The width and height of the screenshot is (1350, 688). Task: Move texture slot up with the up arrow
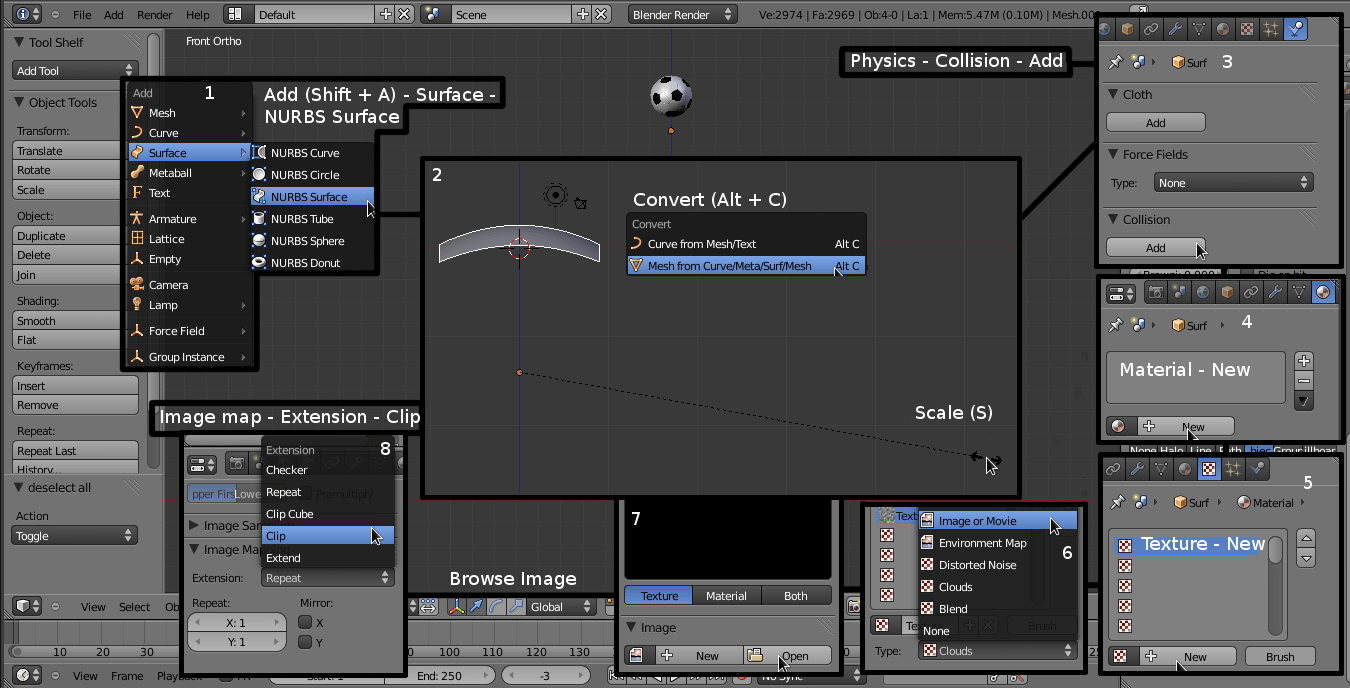click(x=1304, y=536)
